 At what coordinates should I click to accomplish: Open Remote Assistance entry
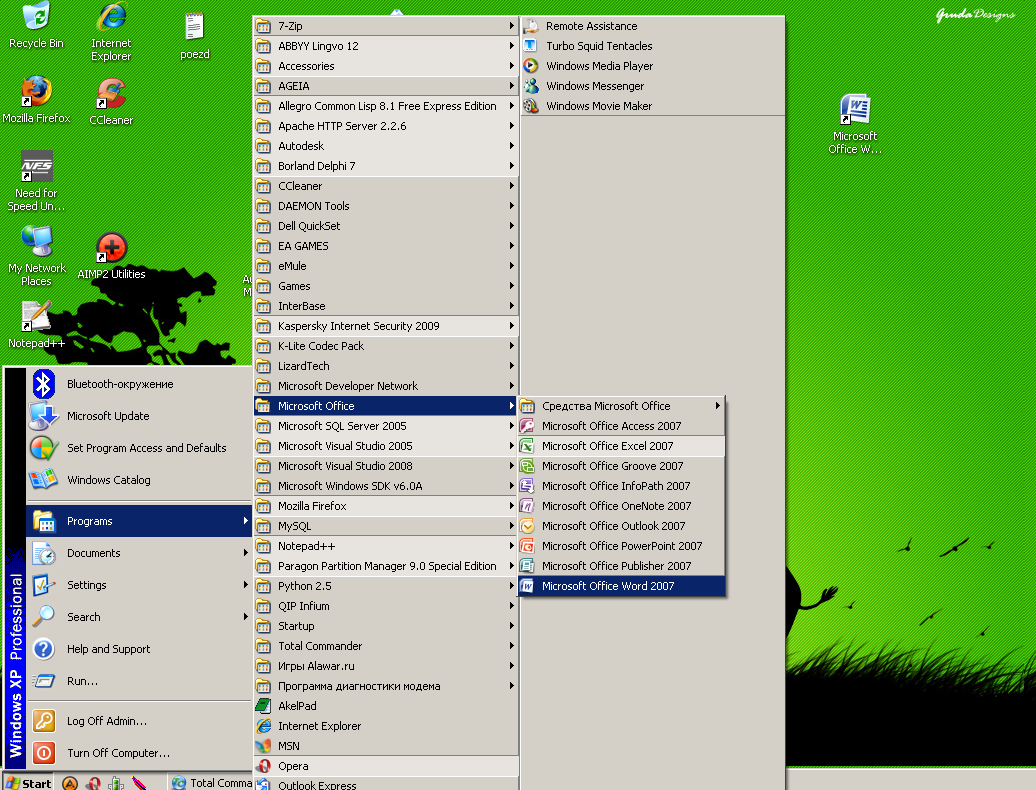tap(653, 26)
